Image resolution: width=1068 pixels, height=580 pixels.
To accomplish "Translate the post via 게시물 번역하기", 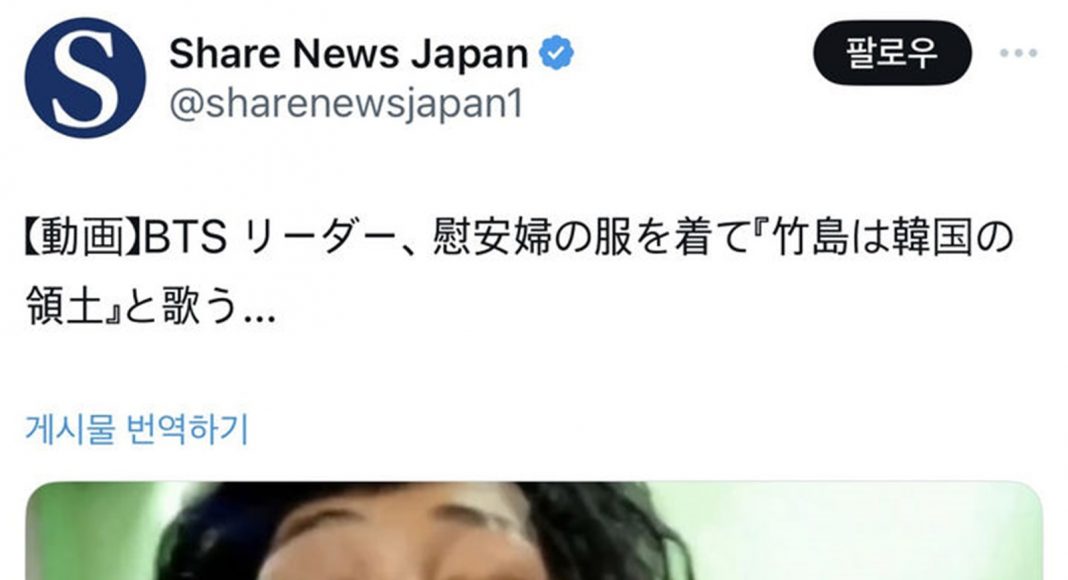I will coord(137,429).
